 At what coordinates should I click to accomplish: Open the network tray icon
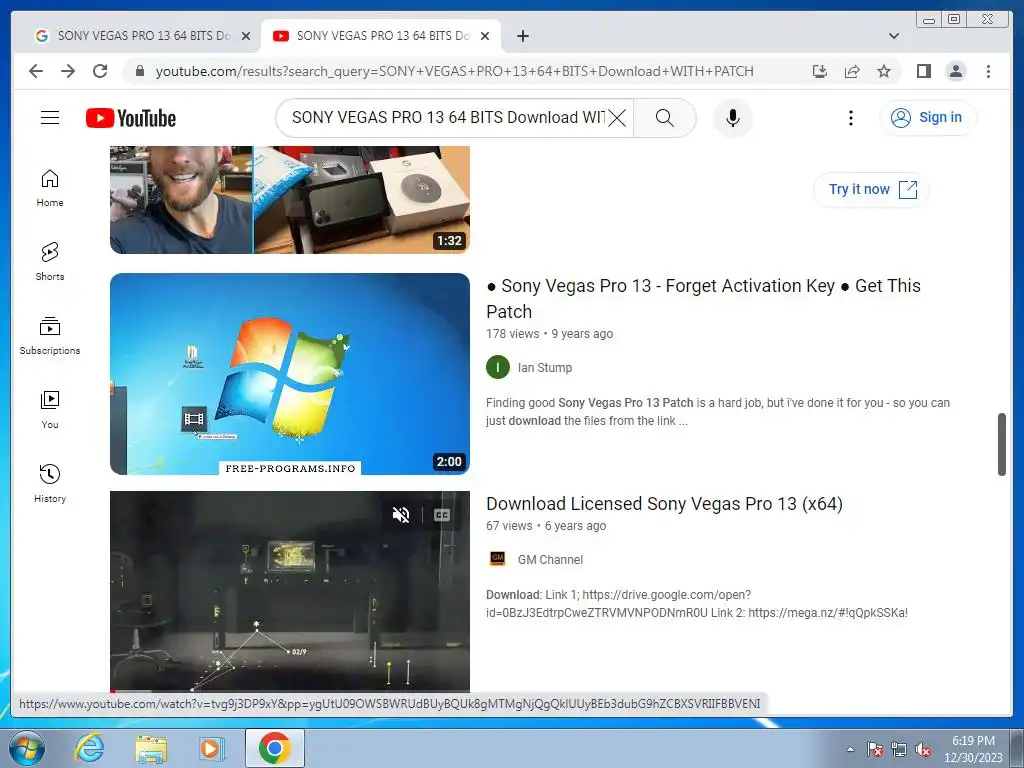click(899, 749)
